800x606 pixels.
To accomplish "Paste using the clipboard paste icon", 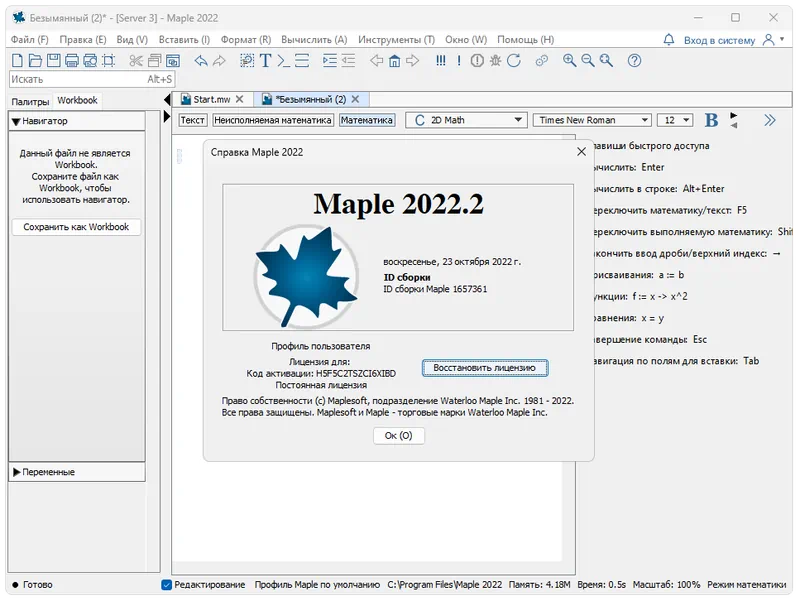I will point(173,61).
